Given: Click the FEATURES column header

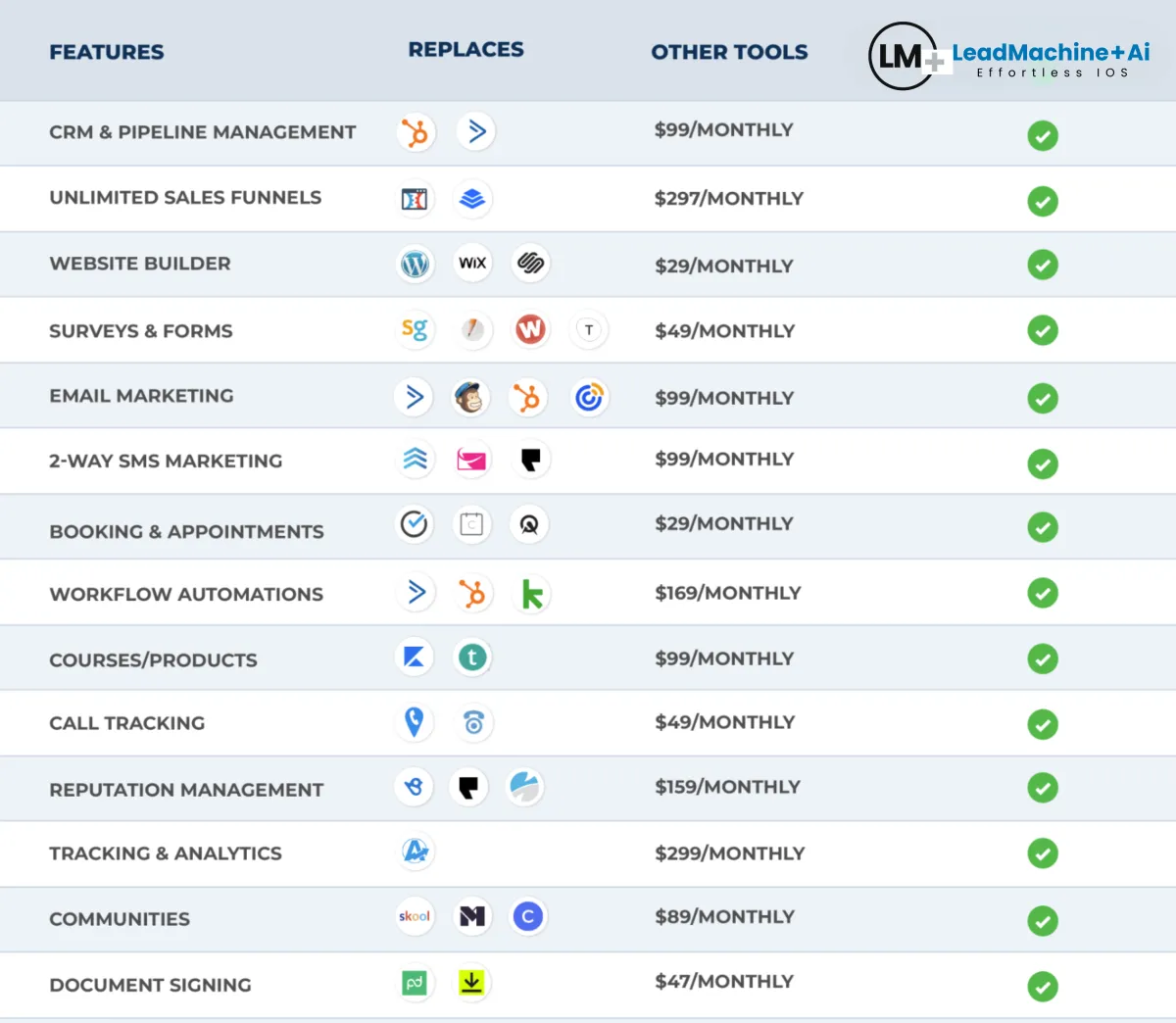Looking at the screenshot, I should (107, 52).
